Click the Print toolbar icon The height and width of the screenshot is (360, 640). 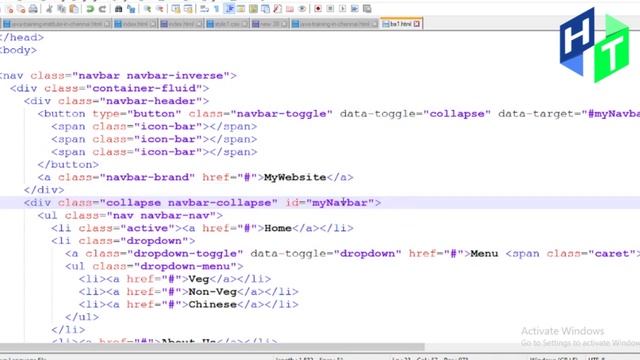coord(33,9)
